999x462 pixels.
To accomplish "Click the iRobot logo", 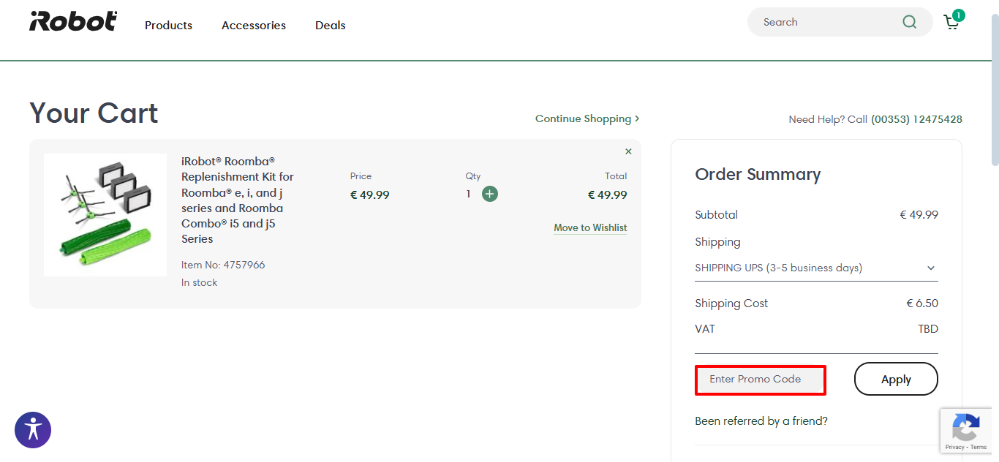I will point(73,21).
